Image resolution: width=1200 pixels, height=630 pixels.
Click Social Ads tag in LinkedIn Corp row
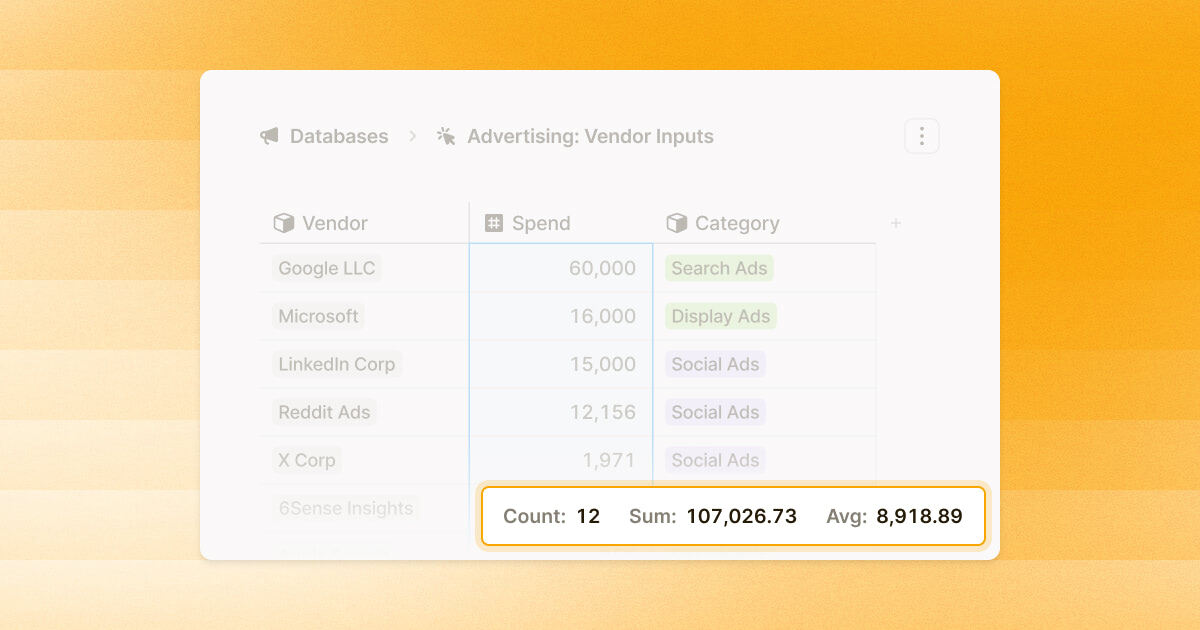[716, 364]
